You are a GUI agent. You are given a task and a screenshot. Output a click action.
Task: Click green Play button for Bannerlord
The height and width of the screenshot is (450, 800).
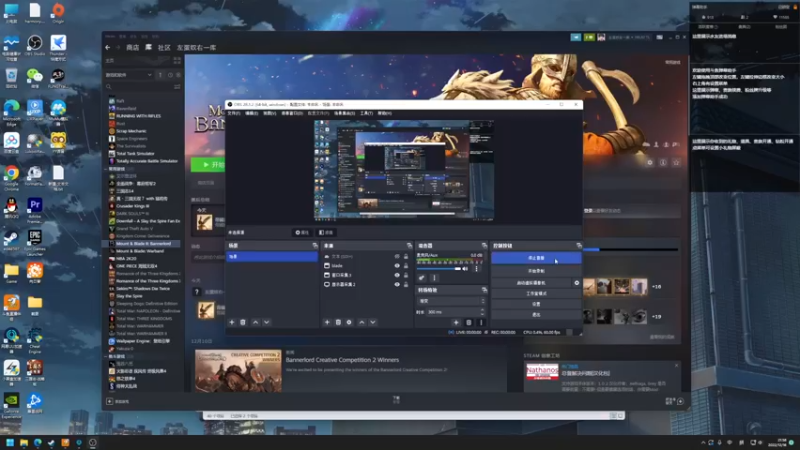[208, 165]
